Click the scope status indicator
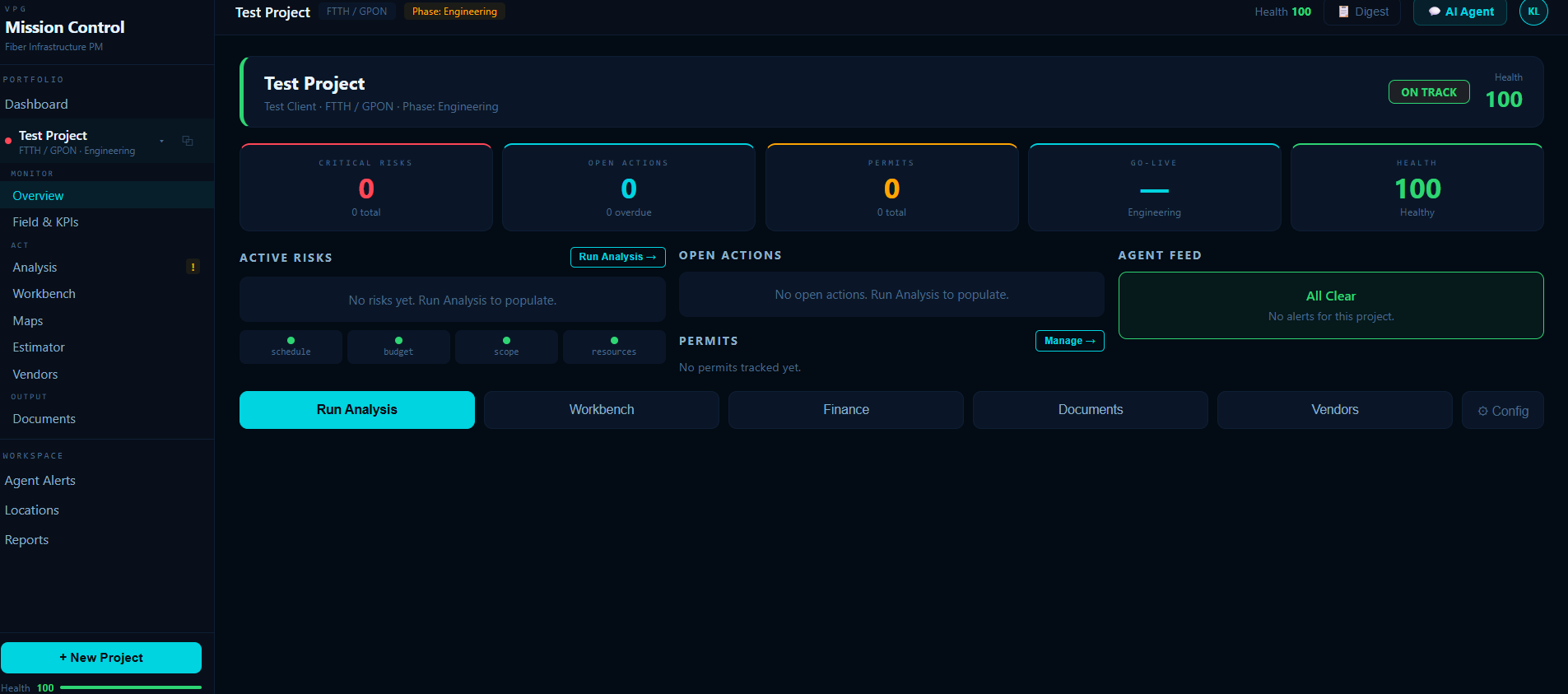Screen dimensions: 1568x694 click(x=506, y=347)
